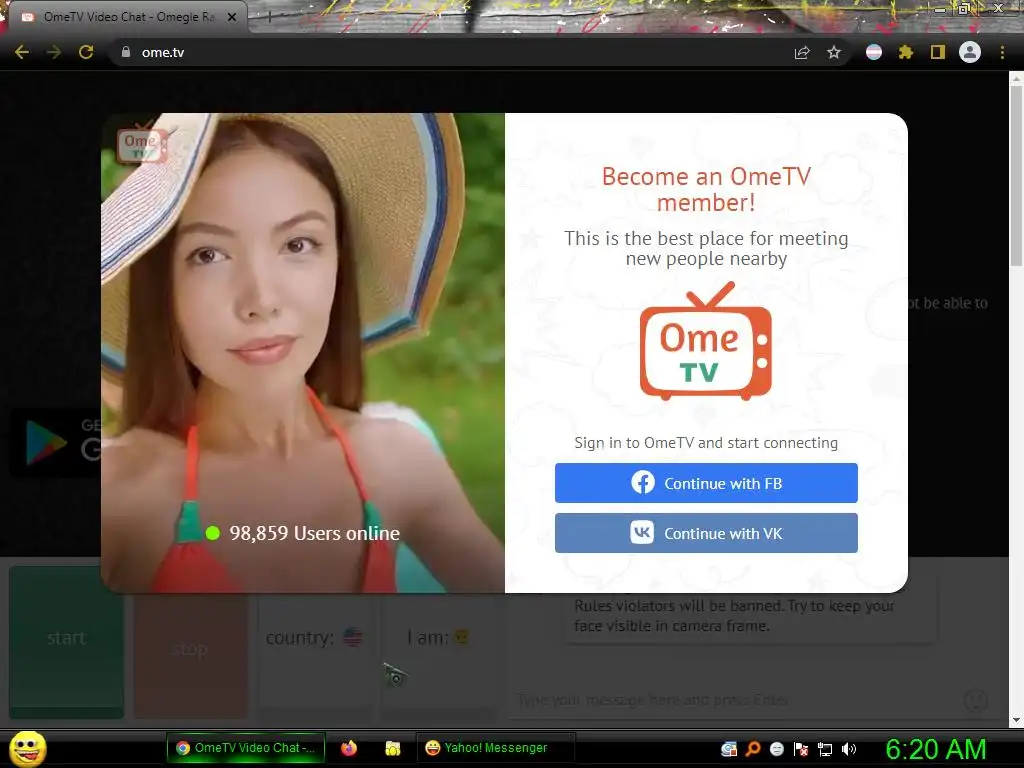Reload the ome.tv page
This screenshot has width=1024, height=768.
pyautogui.click(x=86, y=52)
